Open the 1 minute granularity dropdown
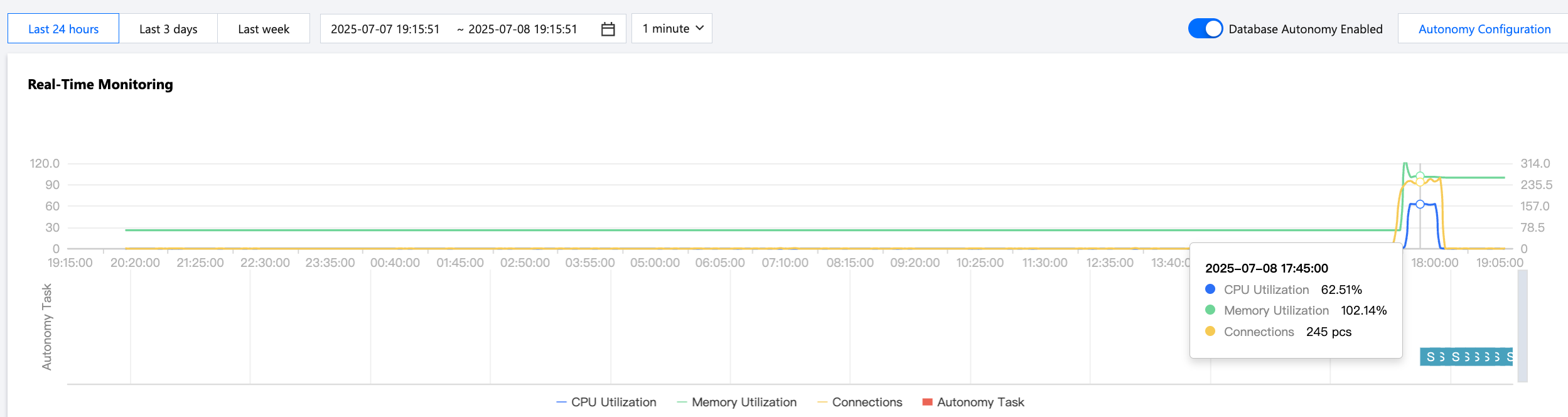The height and width of the screenshot is (417, 1568). click(672, 28)
